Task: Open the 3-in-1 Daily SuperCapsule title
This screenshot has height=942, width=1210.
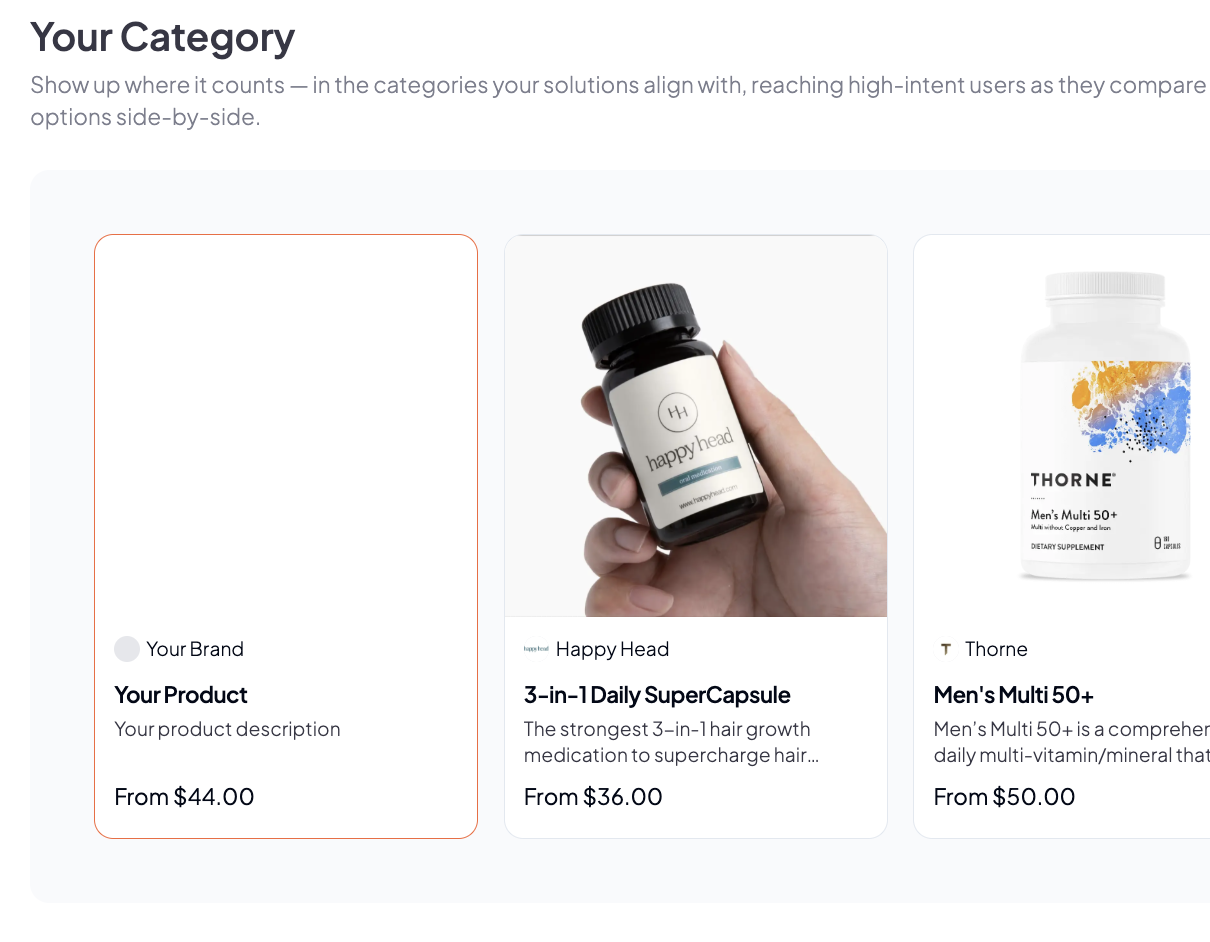Action: pyautogui.click(x=657, y=695)
